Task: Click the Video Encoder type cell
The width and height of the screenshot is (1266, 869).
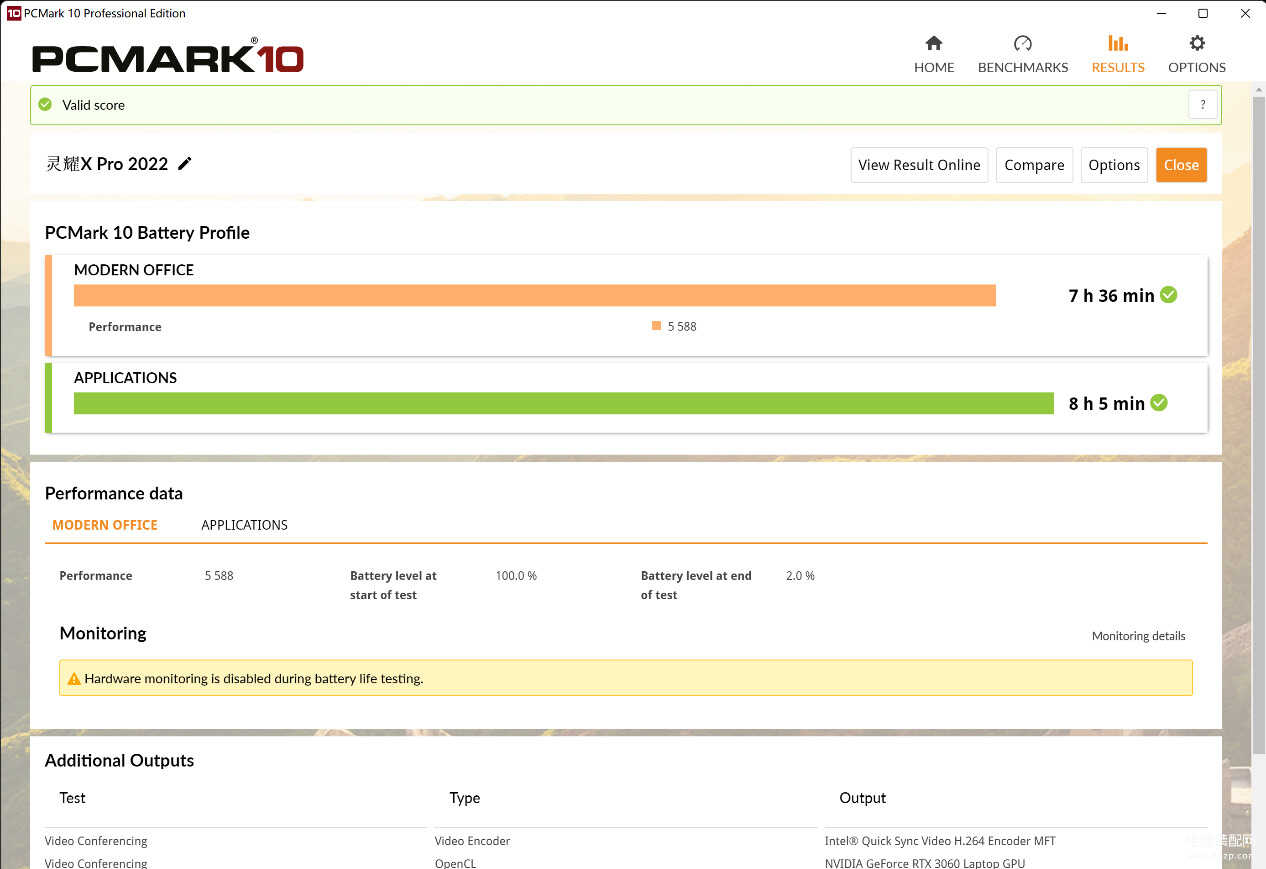Action: (x=472, y=841)
